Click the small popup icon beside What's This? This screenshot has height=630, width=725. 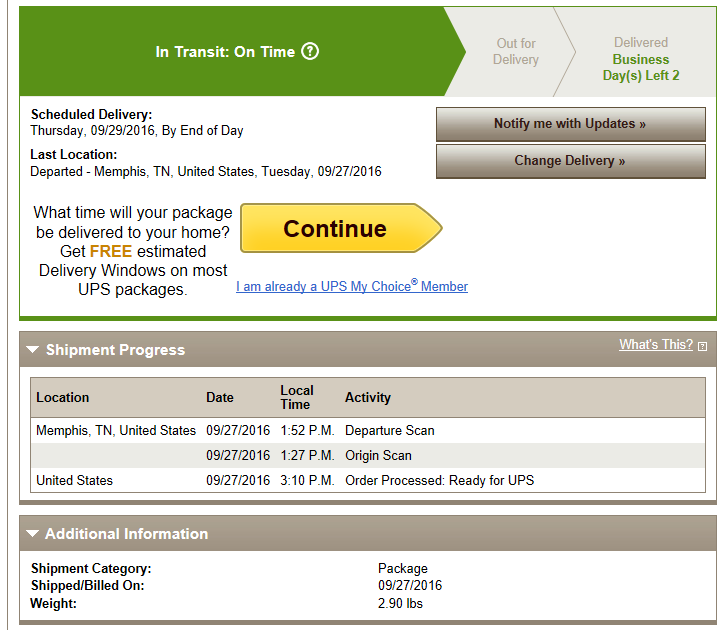[702, 346]
